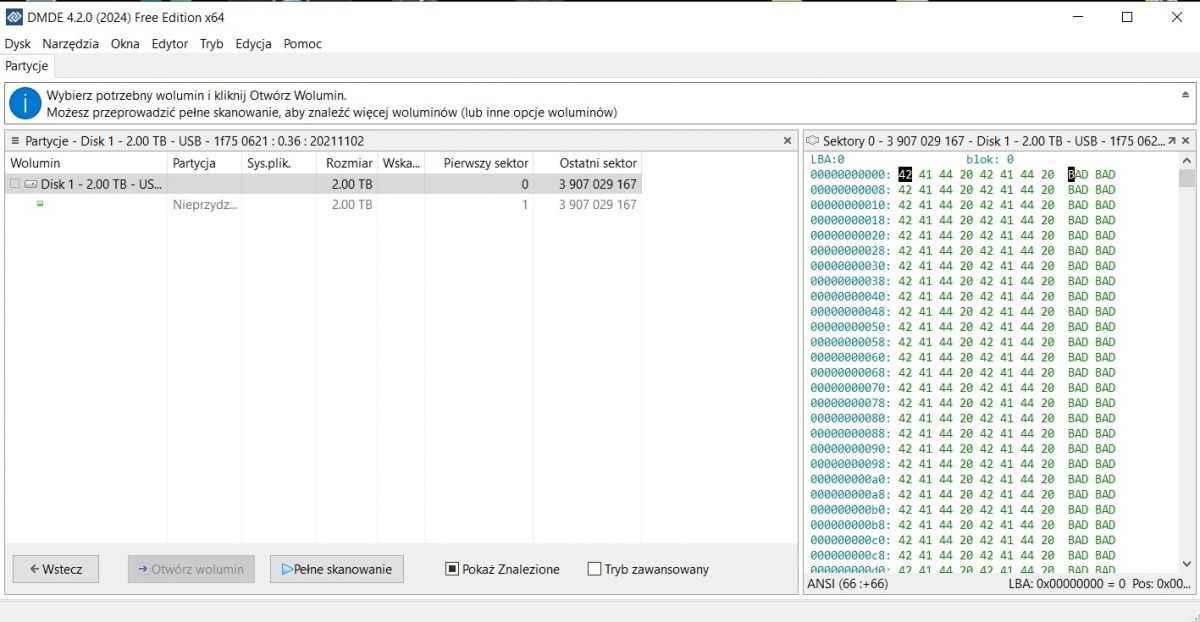Collapse the hint banner with the small arrow
Viewport: 1200px width, 622px height.
1186,94
